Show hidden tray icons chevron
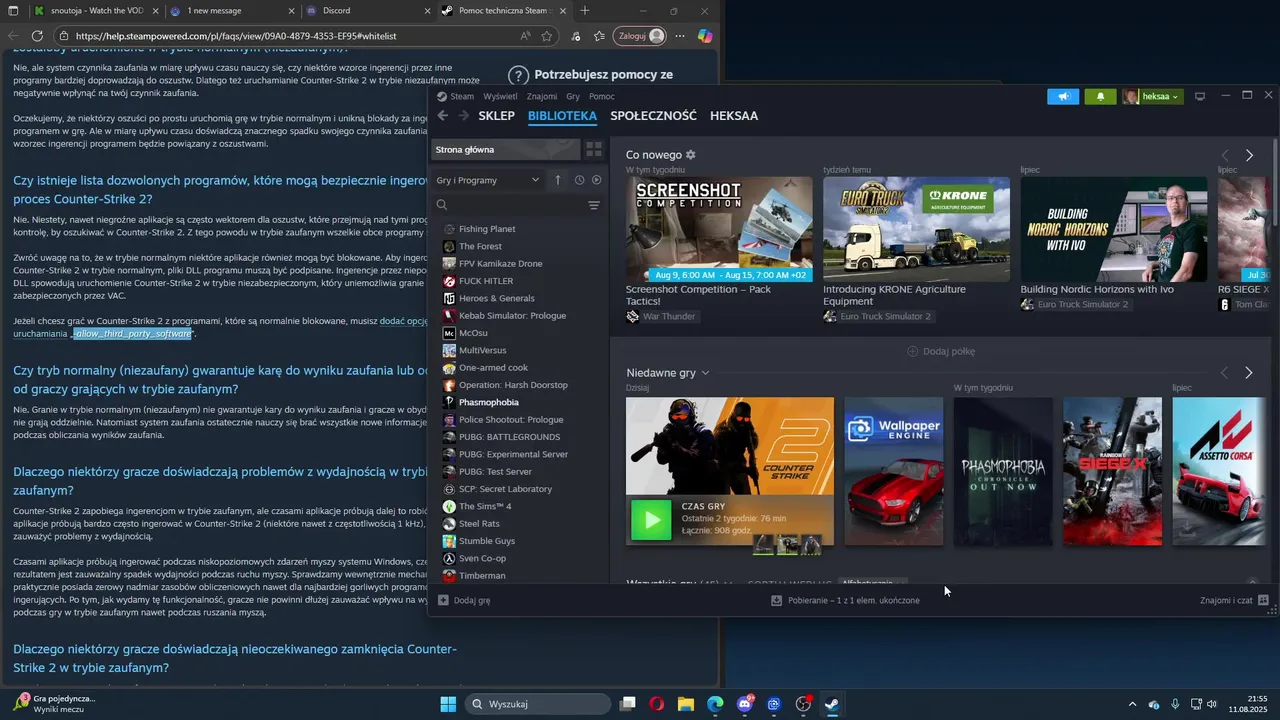Screen dimensions: 1280x720 click(x=1132, y=704)
